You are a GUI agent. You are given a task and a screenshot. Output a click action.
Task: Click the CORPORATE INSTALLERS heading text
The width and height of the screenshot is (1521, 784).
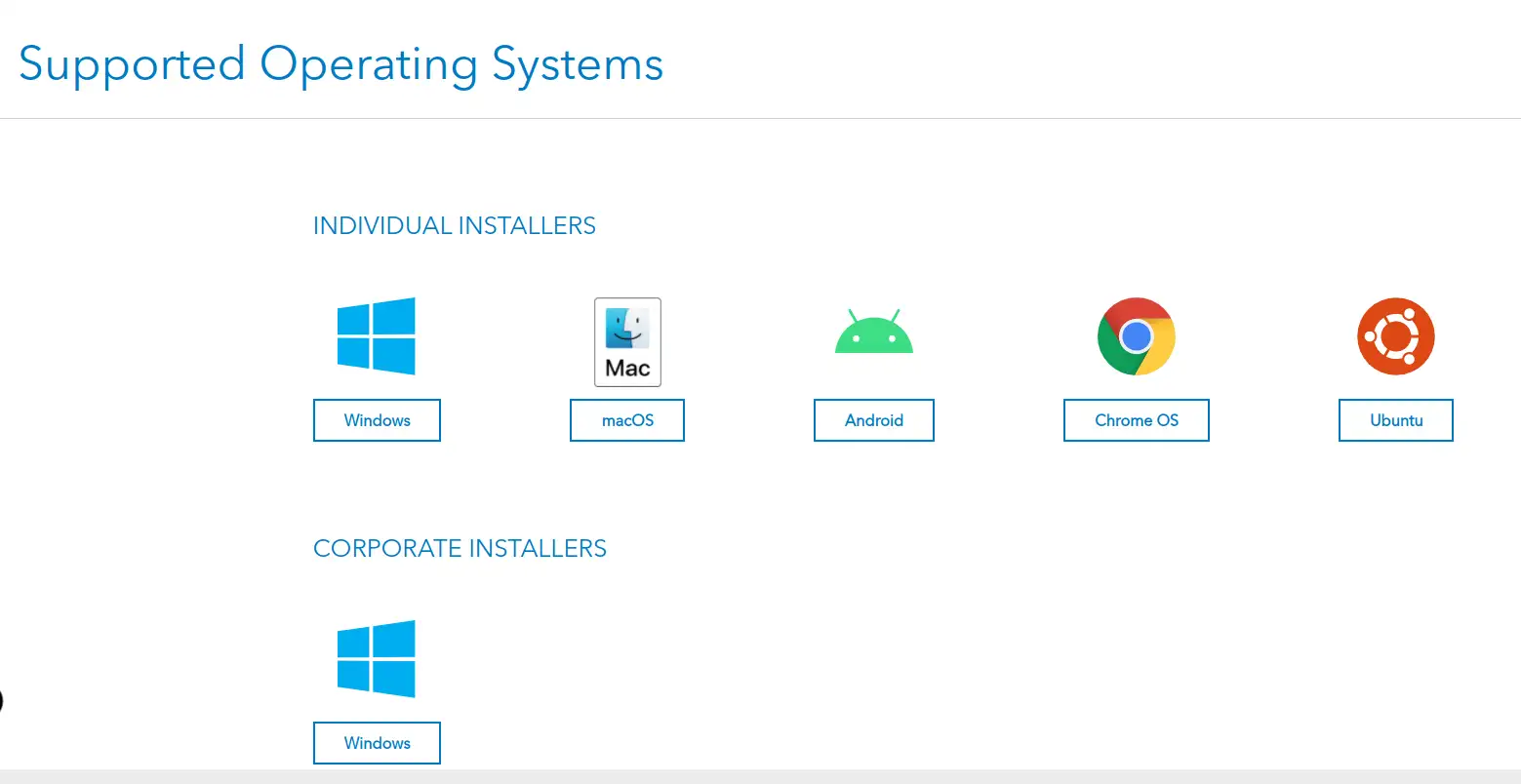click(x=460, y=549)
